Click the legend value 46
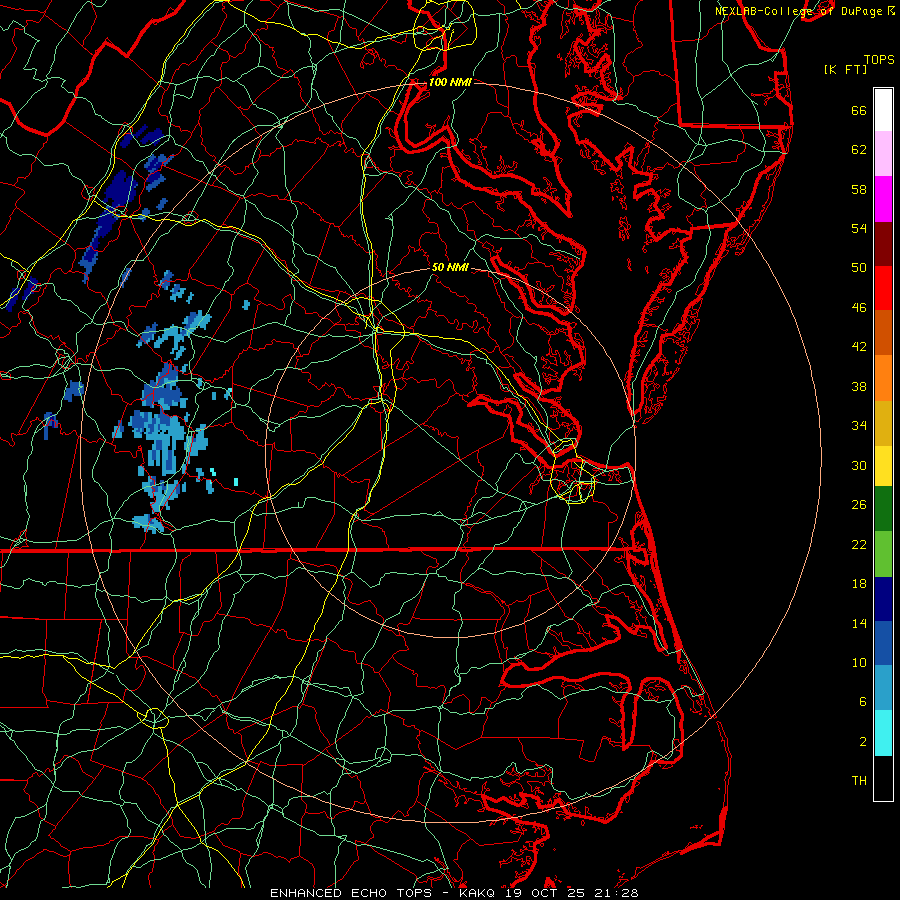The width and height of the screenshot is (900, 900). (859, 308)
